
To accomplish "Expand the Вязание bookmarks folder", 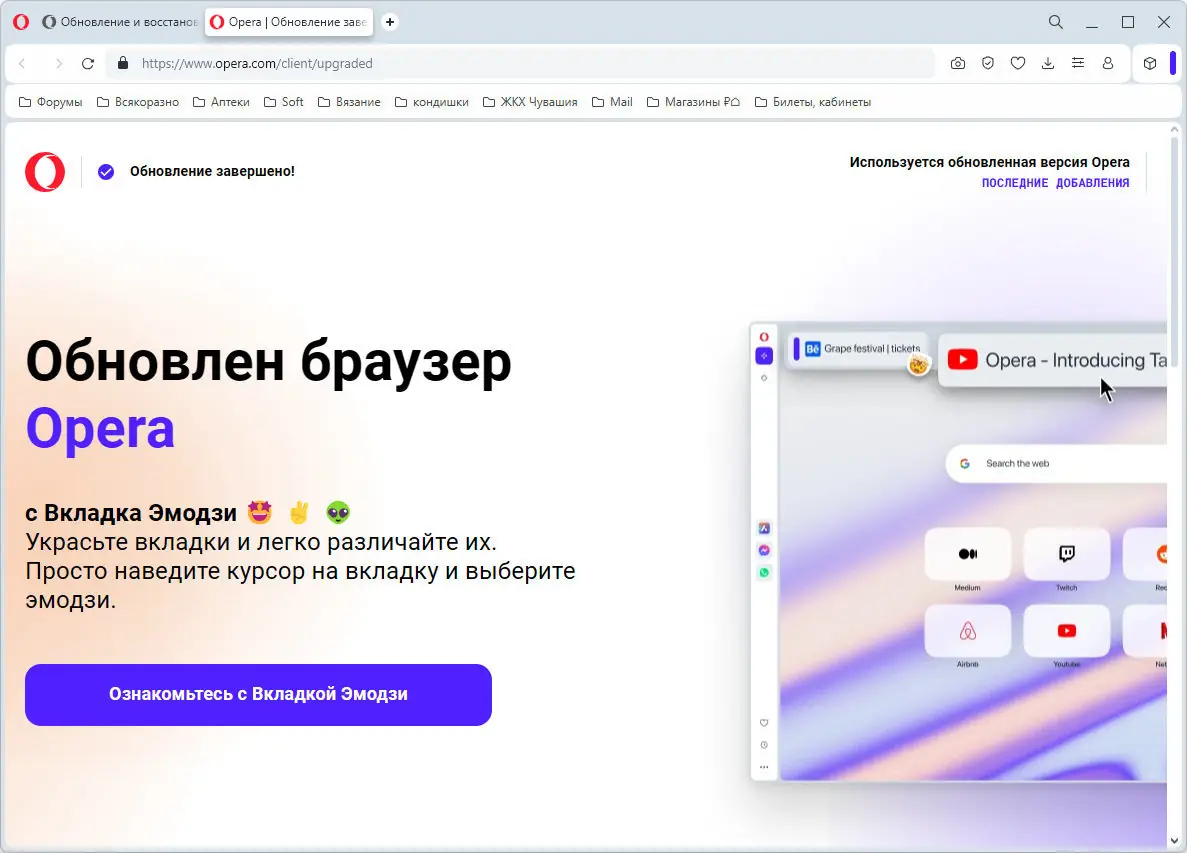I will [349, 102].
